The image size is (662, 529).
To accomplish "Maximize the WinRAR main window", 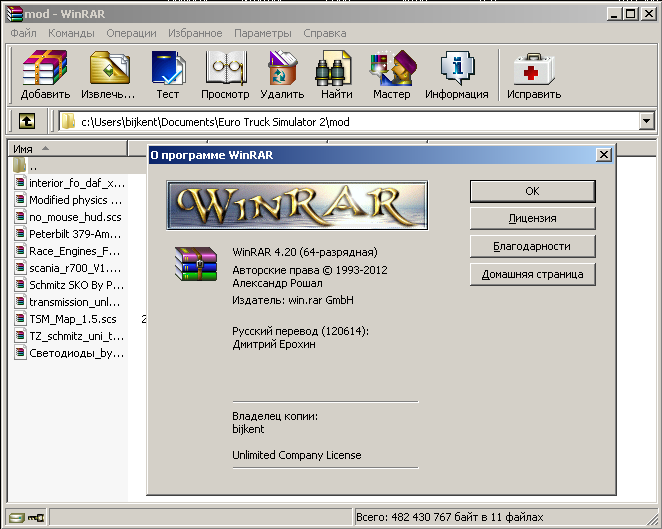I will click(x=631, y=14).
